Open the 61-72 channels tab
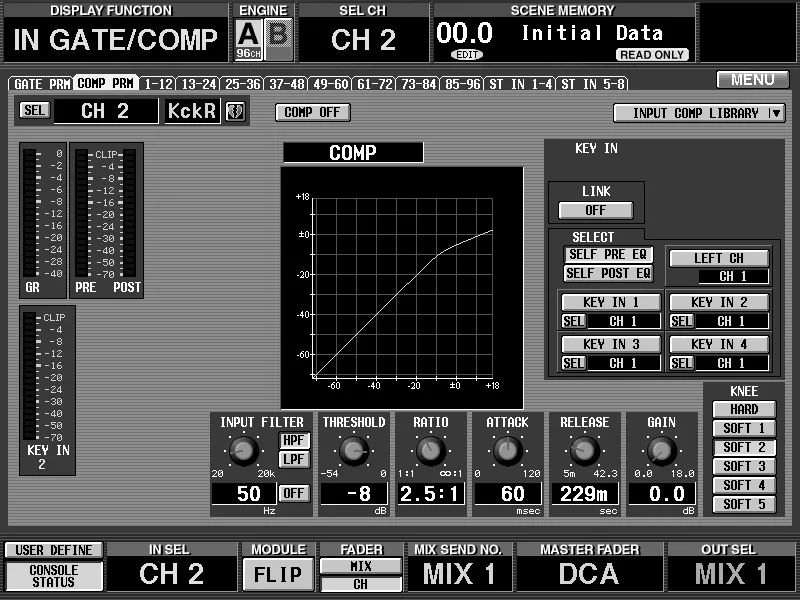This screenshot has height=600, width=800. click(x=374, y=84)
